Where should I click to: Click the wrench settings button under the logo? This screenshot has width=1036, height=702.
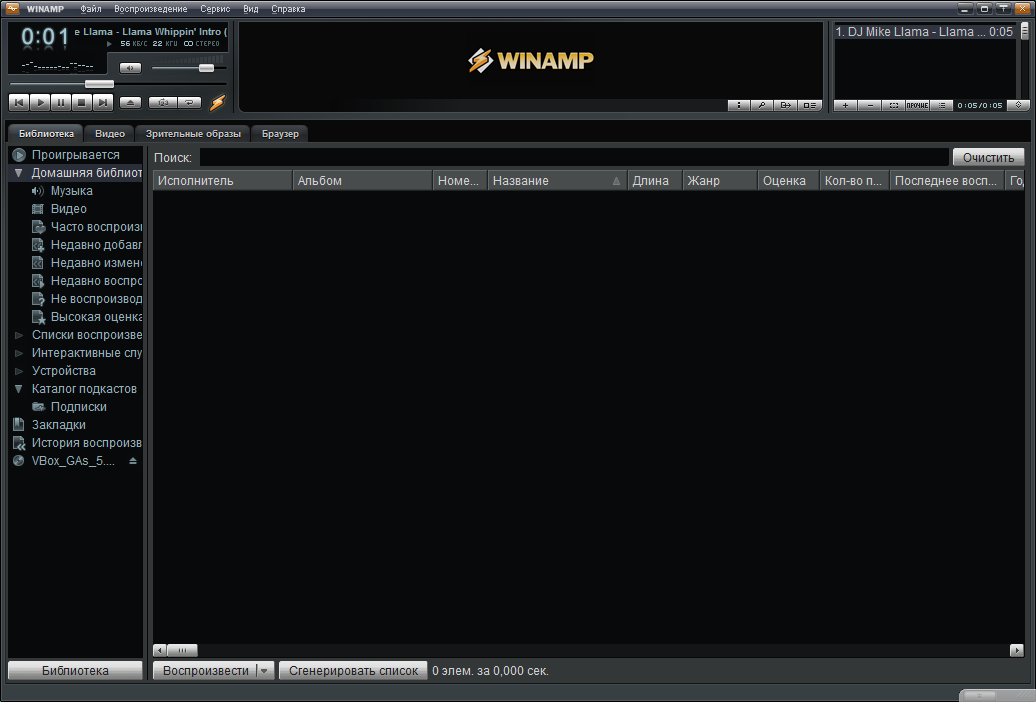point(762,105)
